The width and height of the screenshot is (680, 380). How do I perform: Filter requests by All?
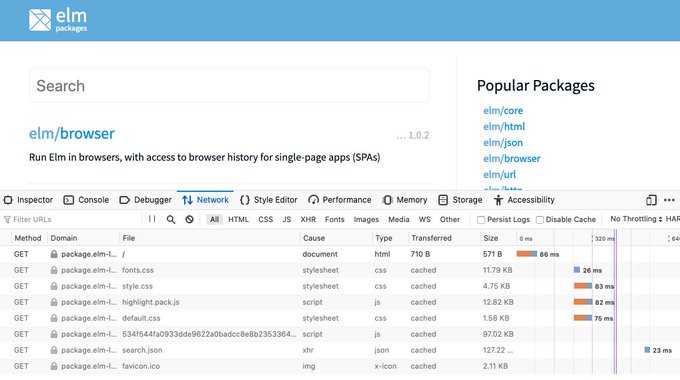[214, 219]
